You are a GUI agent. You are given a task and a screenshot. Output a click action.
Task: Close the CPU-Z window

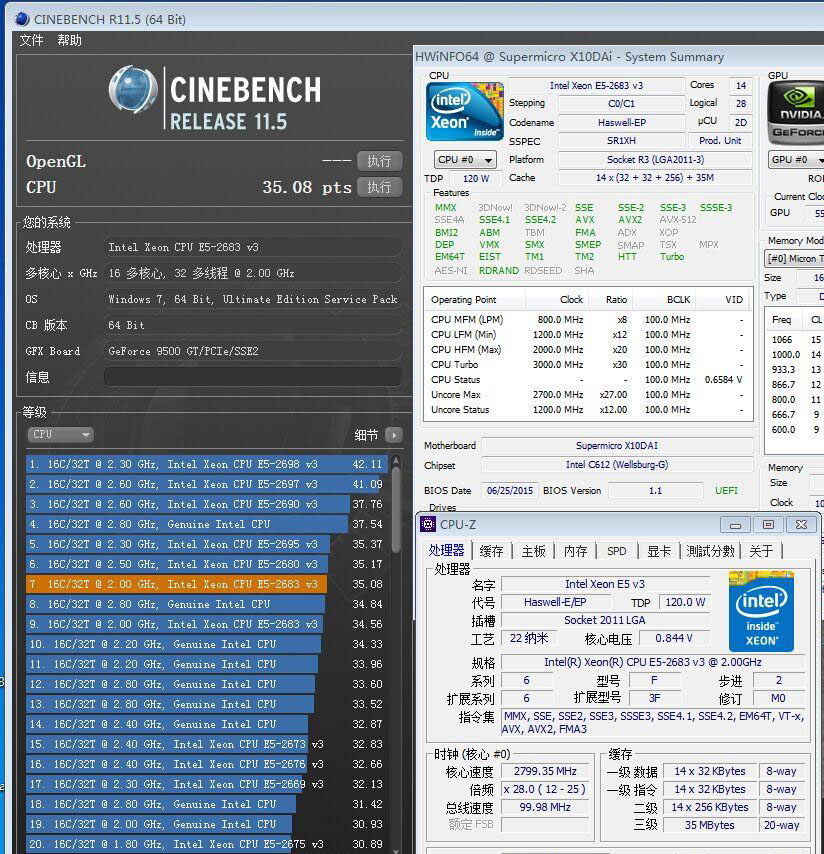801,524
